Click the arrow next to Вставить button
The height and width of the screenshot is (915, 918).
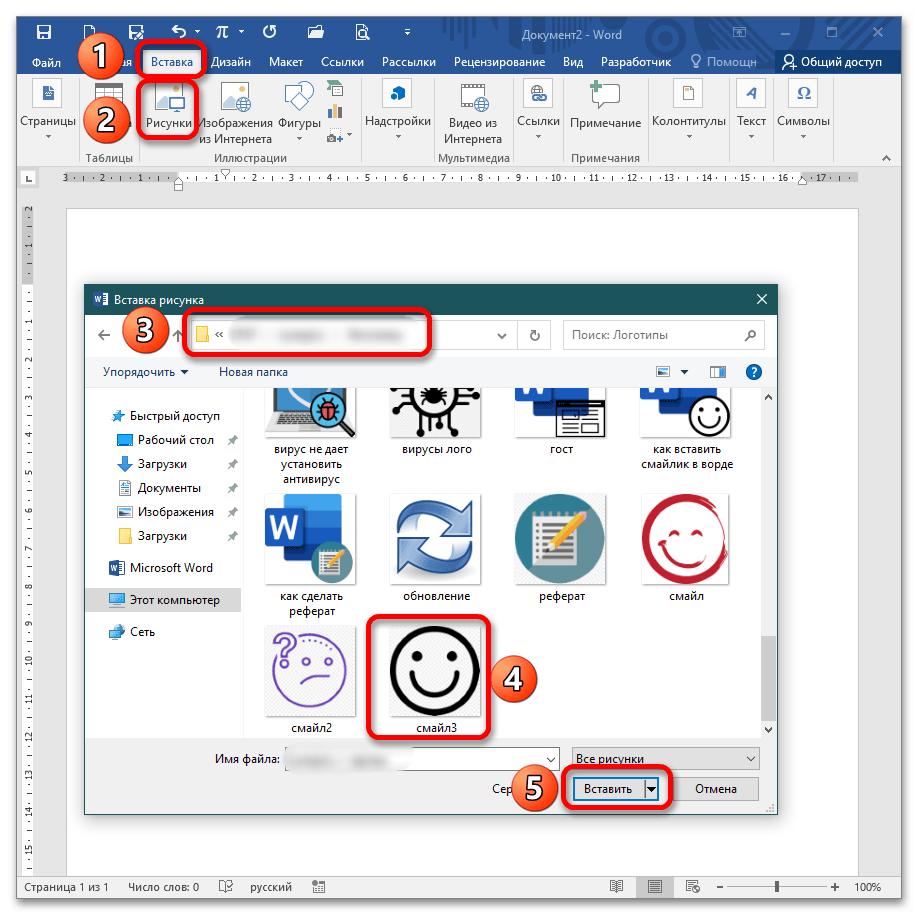tap(653, 789)
